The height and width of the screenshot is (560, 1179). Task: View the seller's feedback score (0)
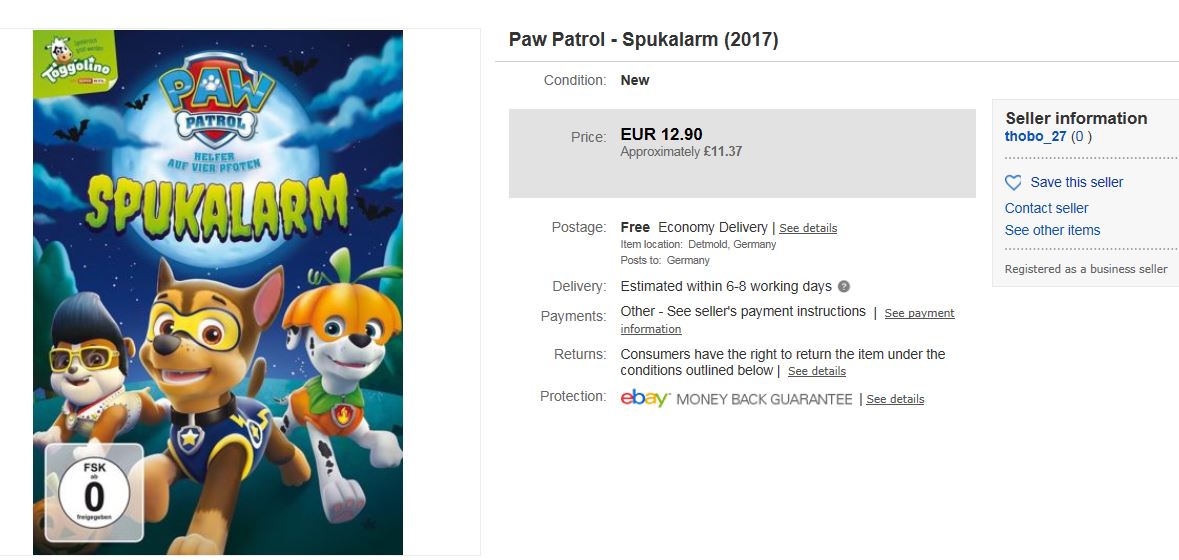click(1081, 137)
